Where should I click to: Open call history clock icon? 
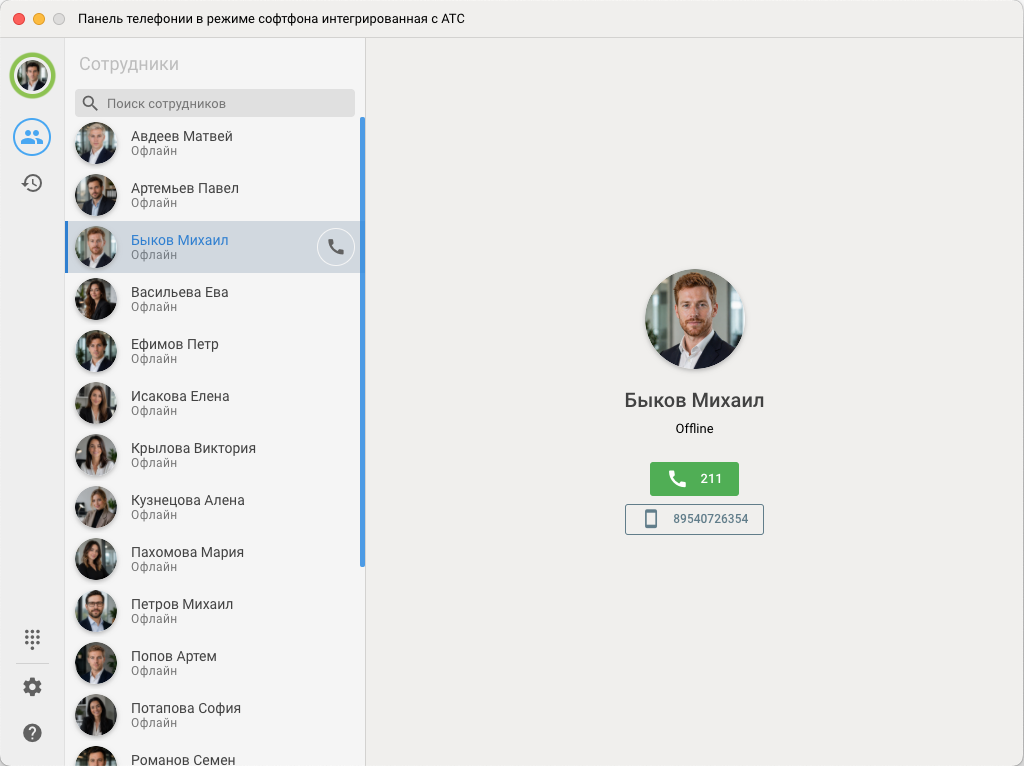tap(32, 183)
